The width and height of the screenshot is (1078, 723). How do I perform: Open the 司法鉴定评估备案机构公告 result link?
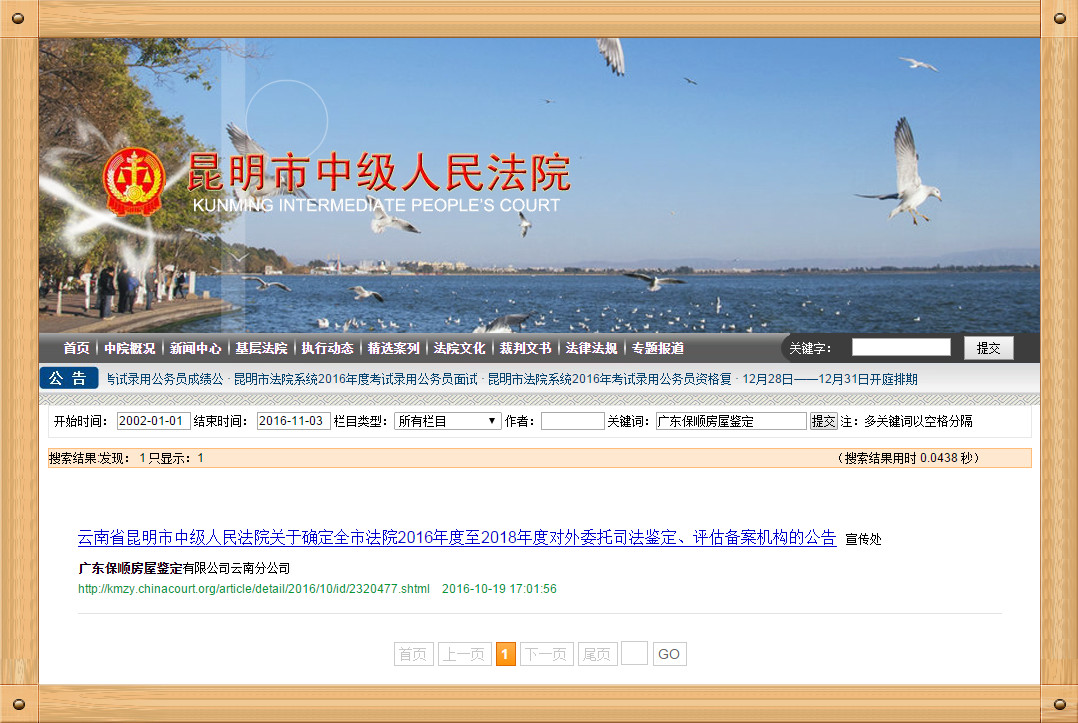click(x=456, y=538)
